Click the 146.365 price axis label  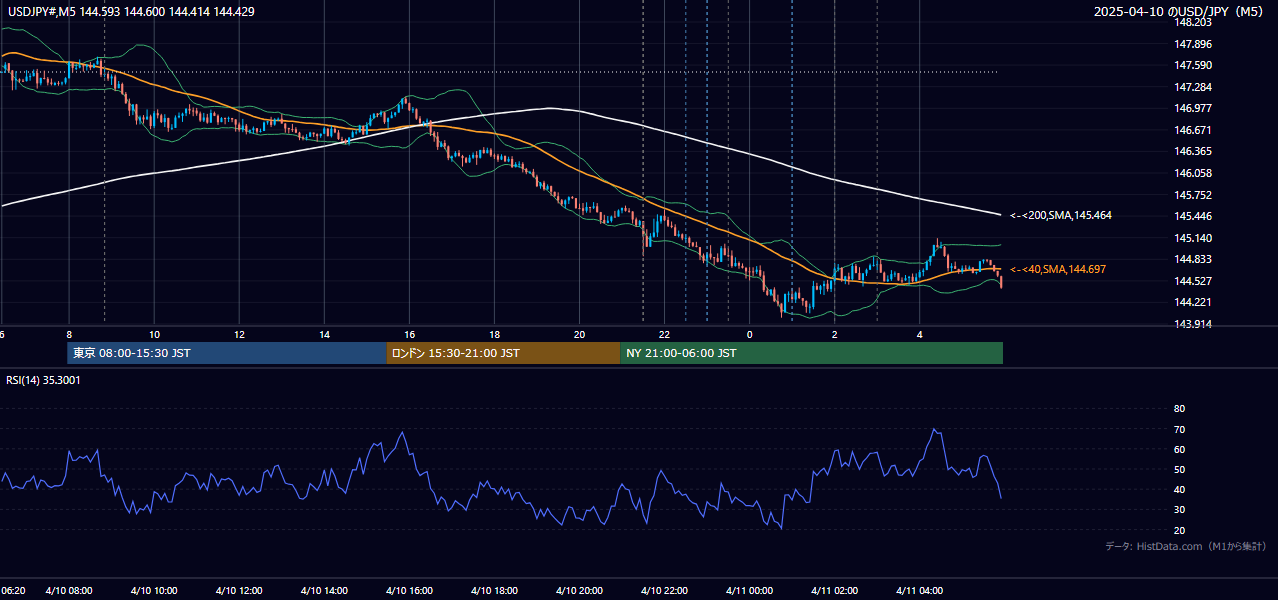[x=1193, y=152]
